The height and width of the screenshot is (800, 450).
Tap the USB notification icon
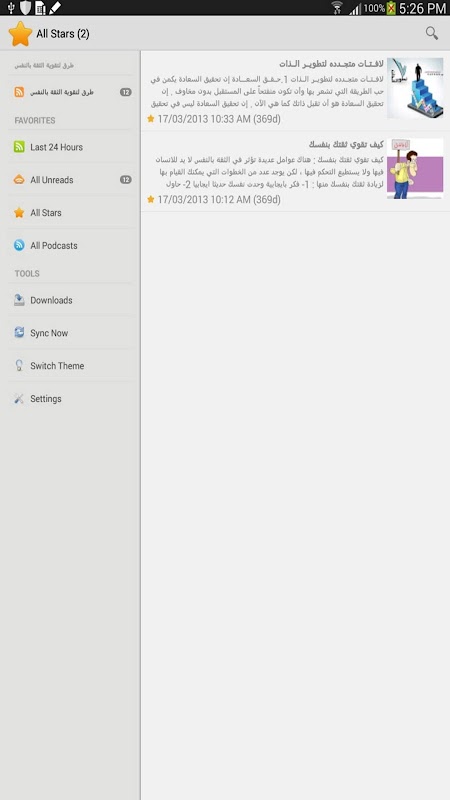[x=11, y=8]
